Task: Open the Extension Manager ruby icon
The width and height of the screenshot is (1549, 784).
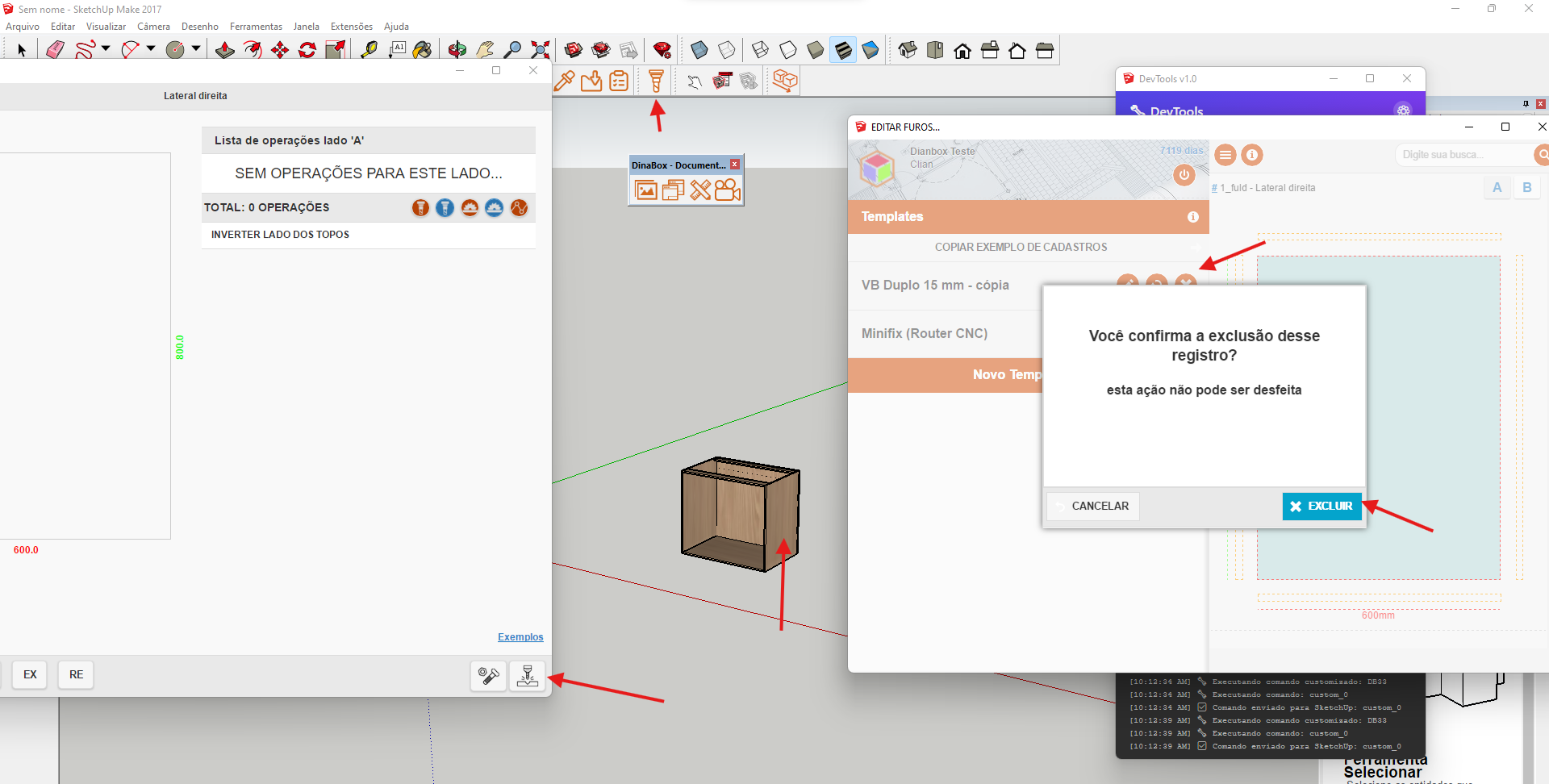Action: pos(662,51)
